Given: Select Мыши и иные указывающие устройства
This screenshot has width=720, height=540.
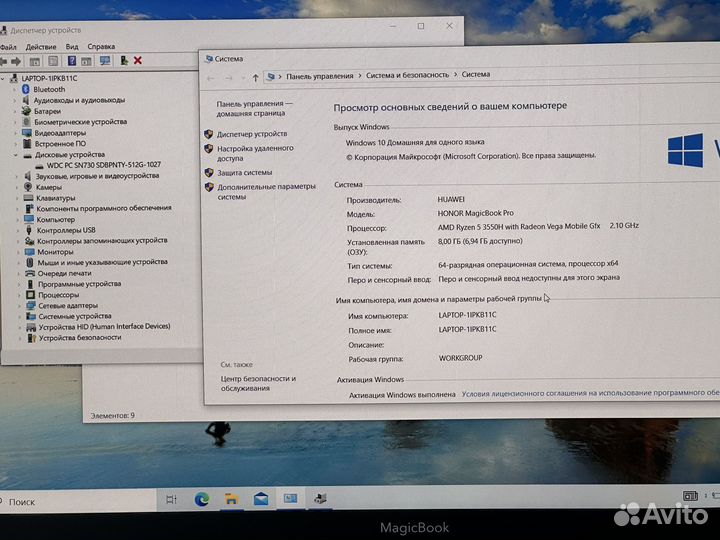Looking at the screenshot, I should [102, 262].
